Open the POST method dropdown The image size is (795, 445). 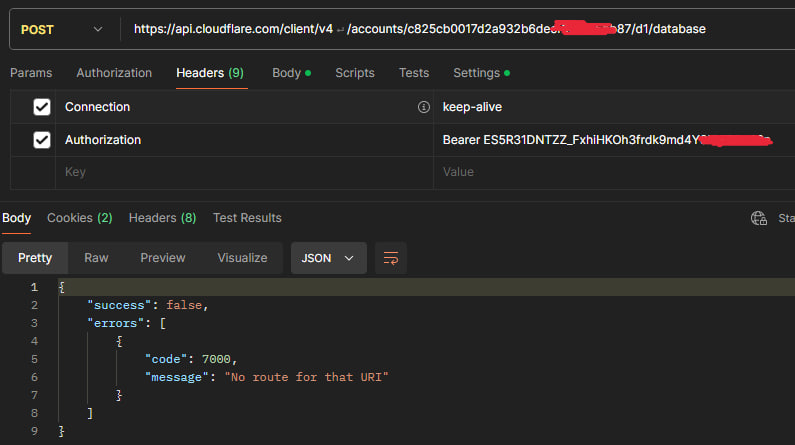(62, 29)
